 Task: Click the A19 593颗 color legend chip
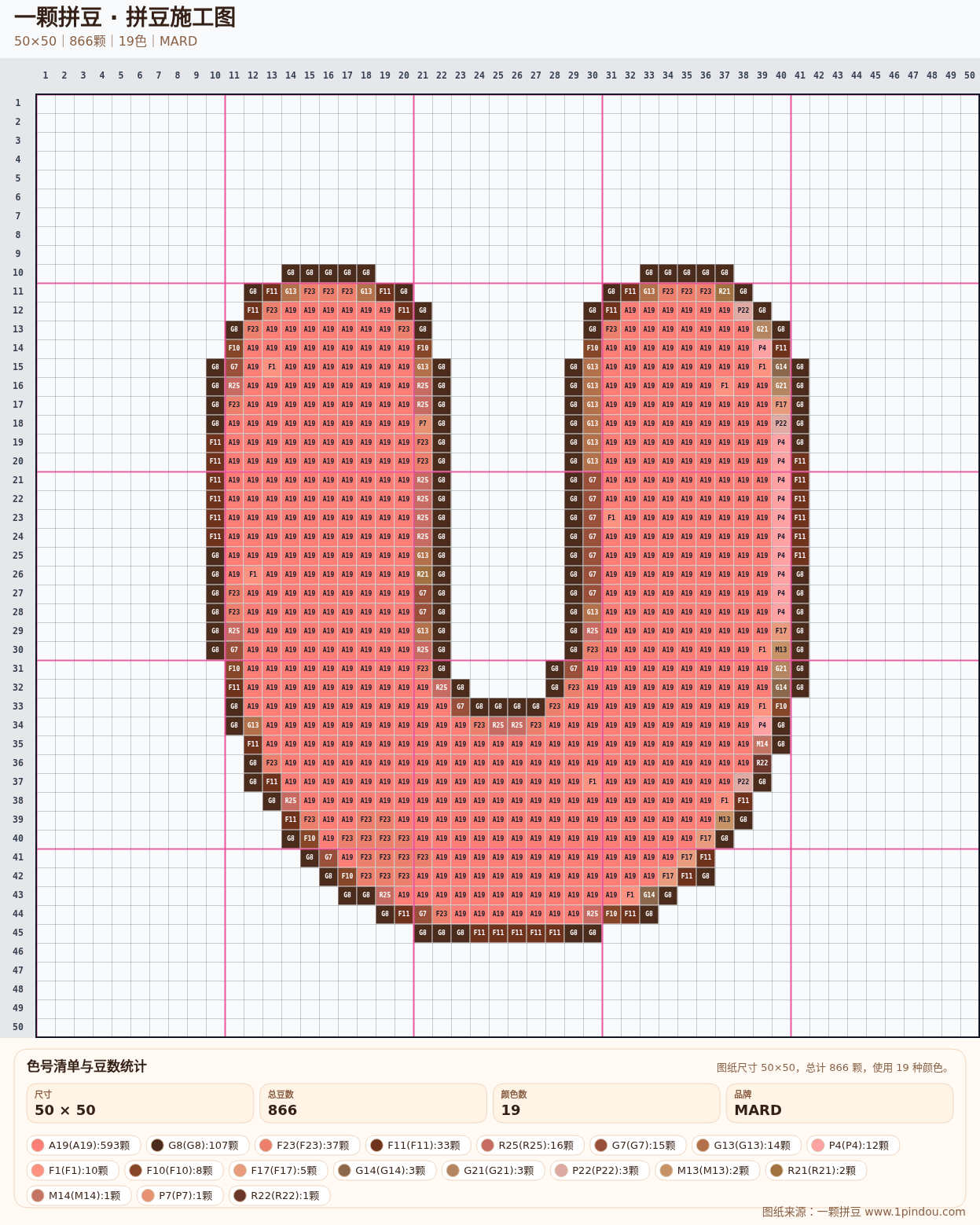click(83, 1145)
